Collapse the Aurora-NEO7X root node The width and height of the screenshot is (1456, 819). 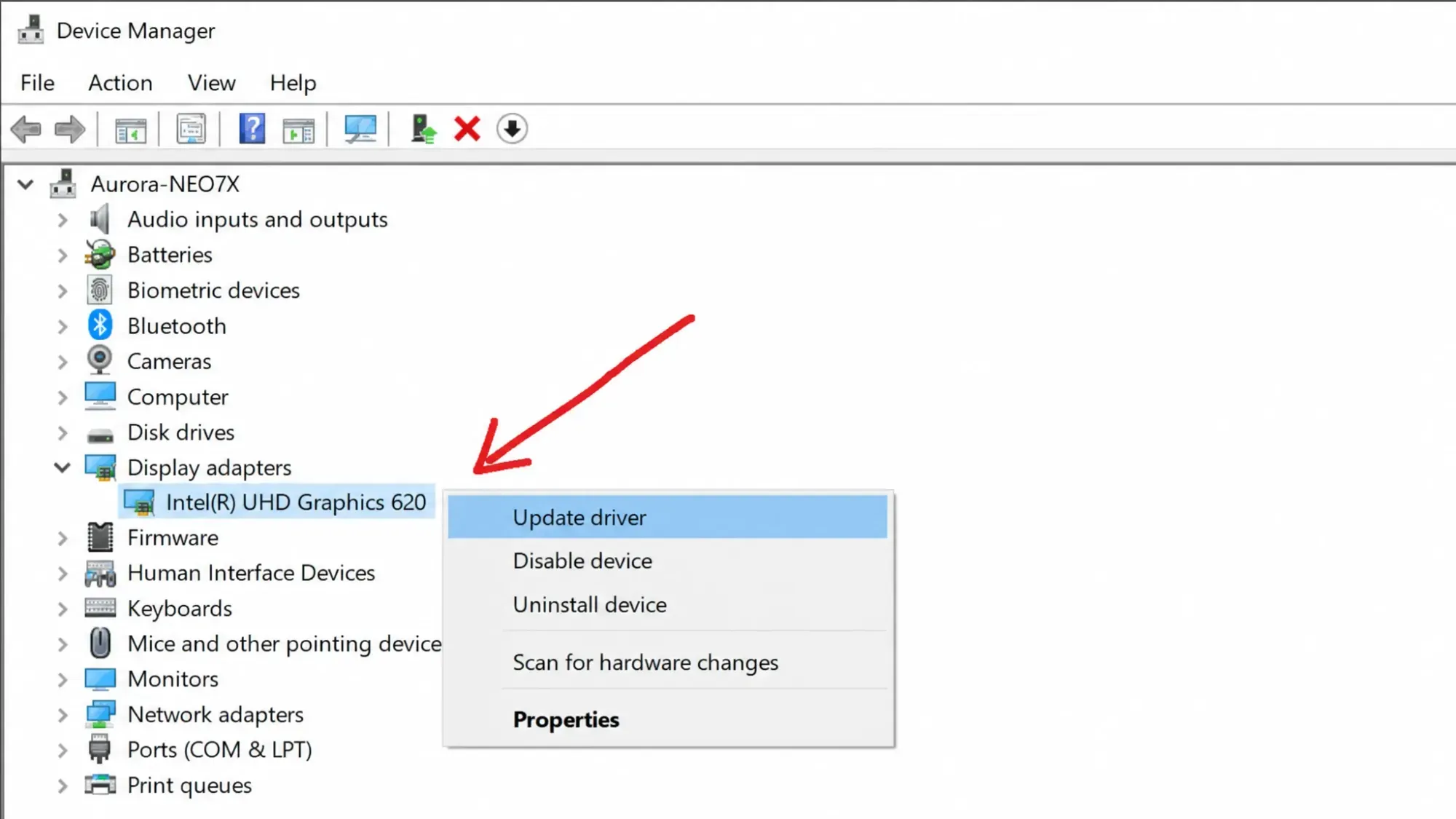(x=25, y=184)
